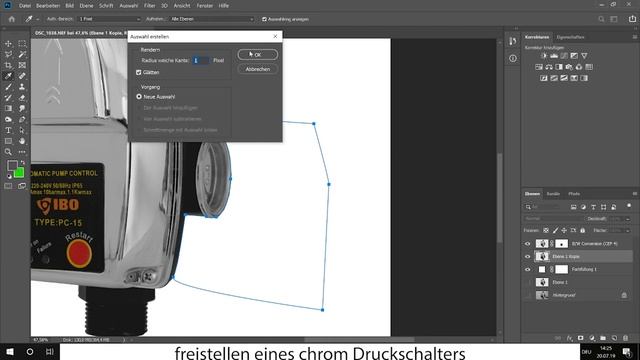The width and height of the screenshot is (640, 360).
Task: Open the Auswahl menu
Action: (129, 6)
